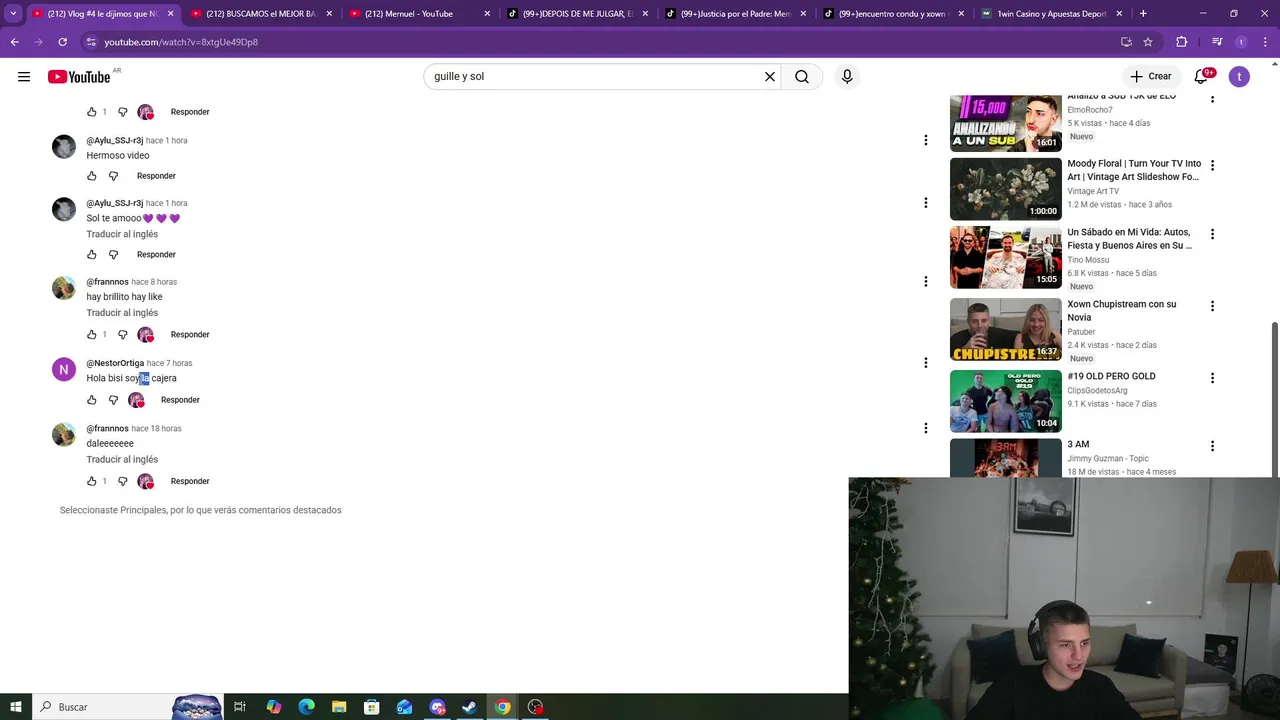Image resolution: width=1280 pixels, height=720 pixels.
Task: Open options menu for 'Sol te amooo' comment
Action: pyautogui.click(x=925, y=203)
